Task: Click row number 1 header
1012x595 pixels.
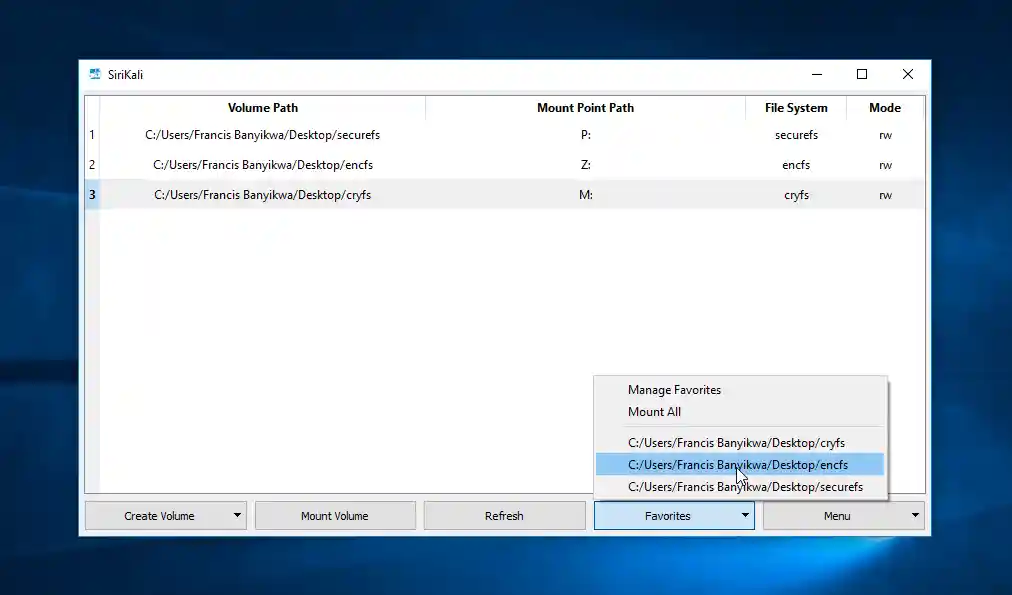Action: click(x=92, y=135)
